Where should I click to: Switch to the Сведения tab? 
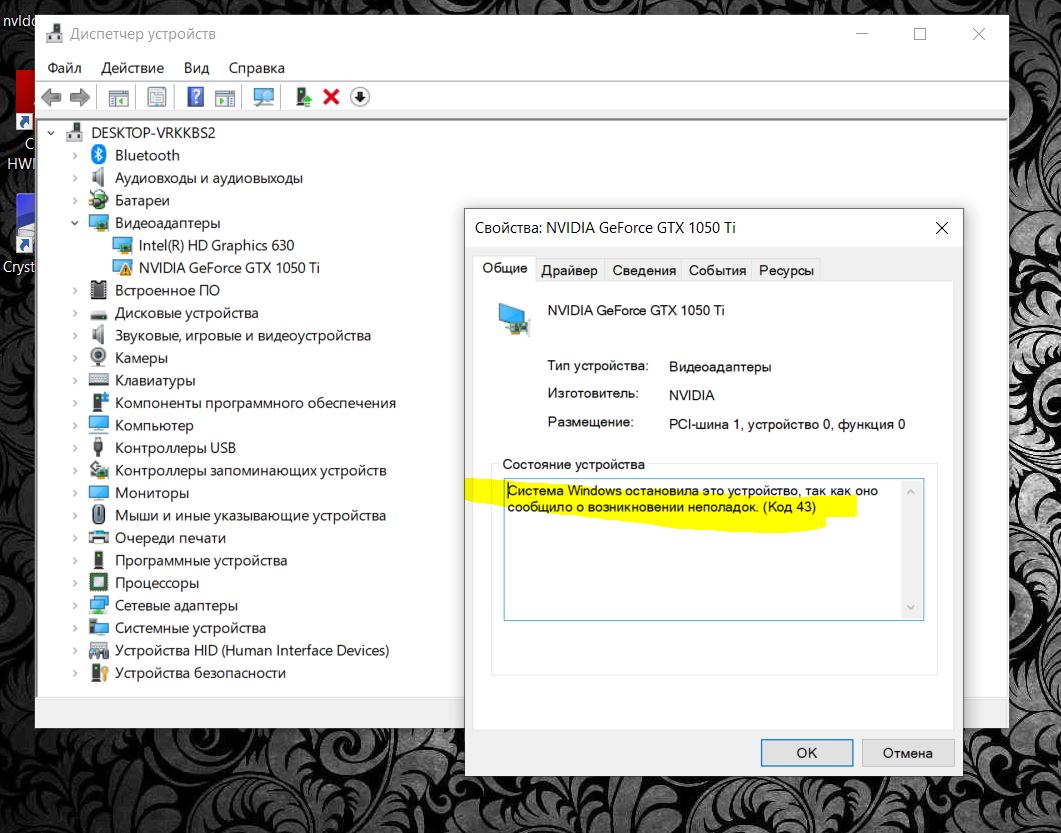[644, 270]
